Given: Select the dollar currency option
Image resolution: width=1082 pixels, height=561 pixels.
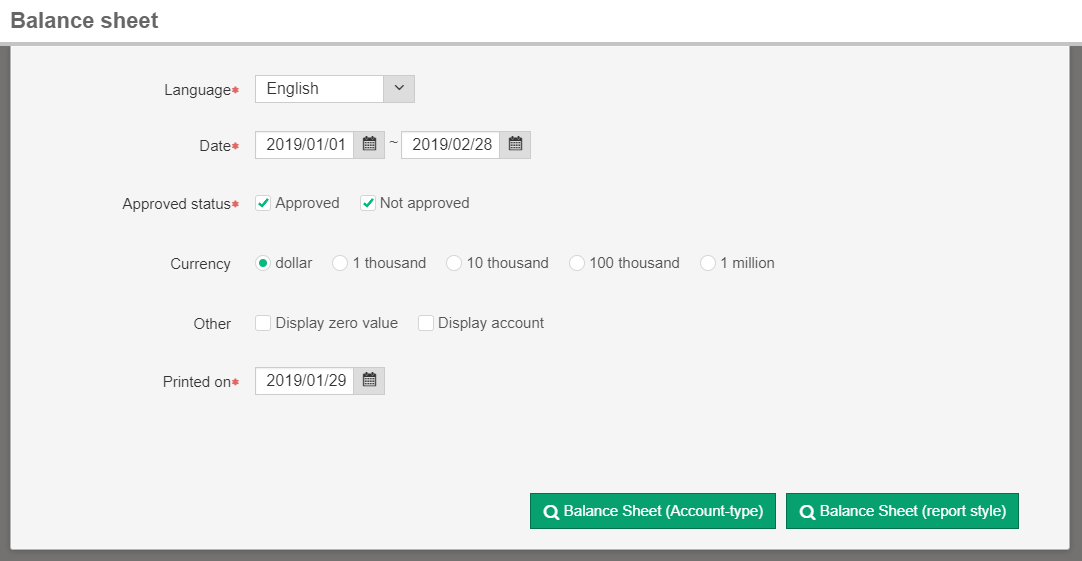Looking at the screenshot, I should (263, 263).
